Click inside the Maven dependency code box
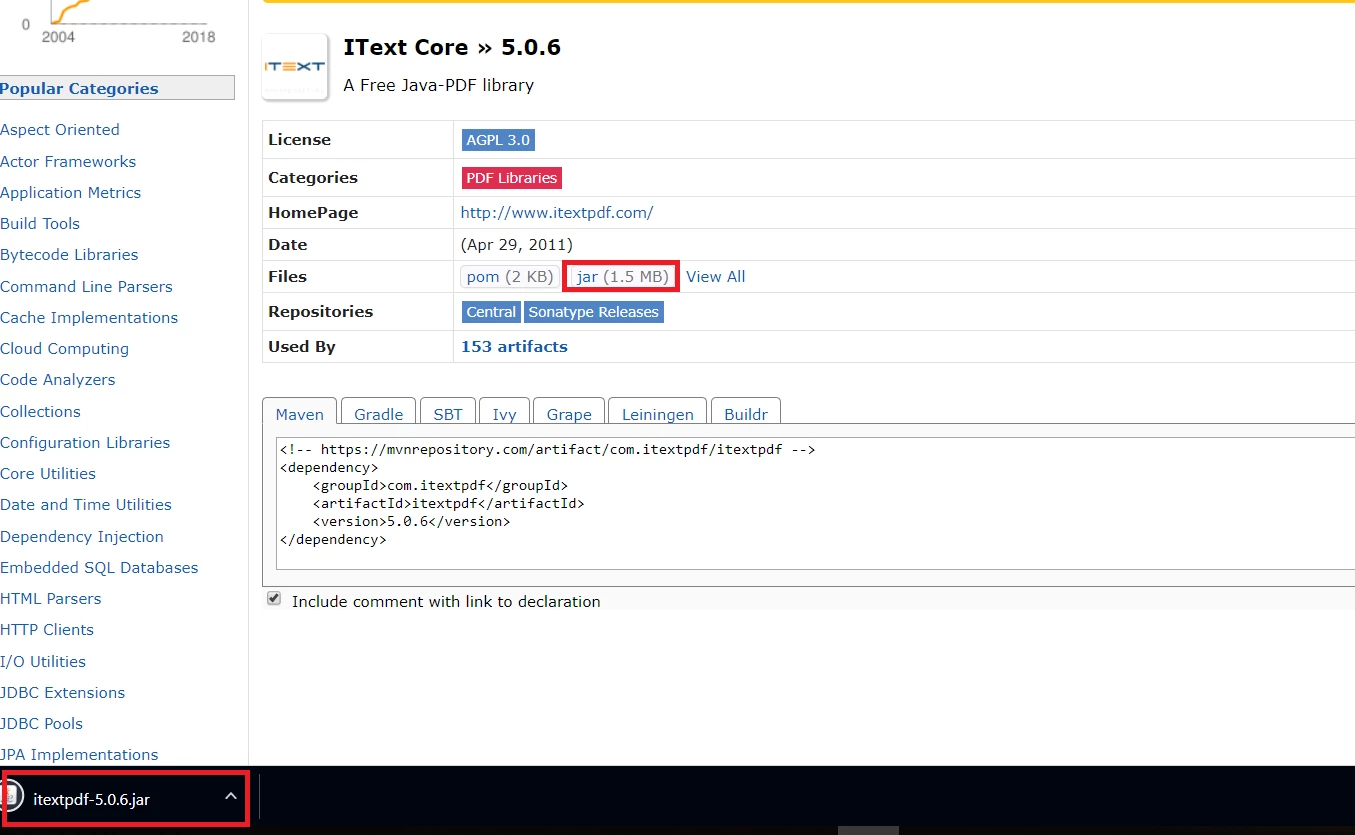The width and height of the screenshot is (1355, 835). coord(815,502)
